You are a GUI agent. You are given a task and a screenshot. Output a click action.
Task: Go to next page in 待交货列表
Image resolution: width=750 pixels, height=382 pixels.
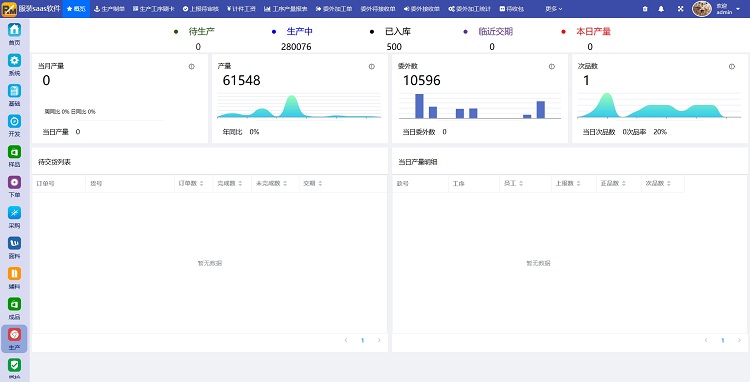click(379, 340)
